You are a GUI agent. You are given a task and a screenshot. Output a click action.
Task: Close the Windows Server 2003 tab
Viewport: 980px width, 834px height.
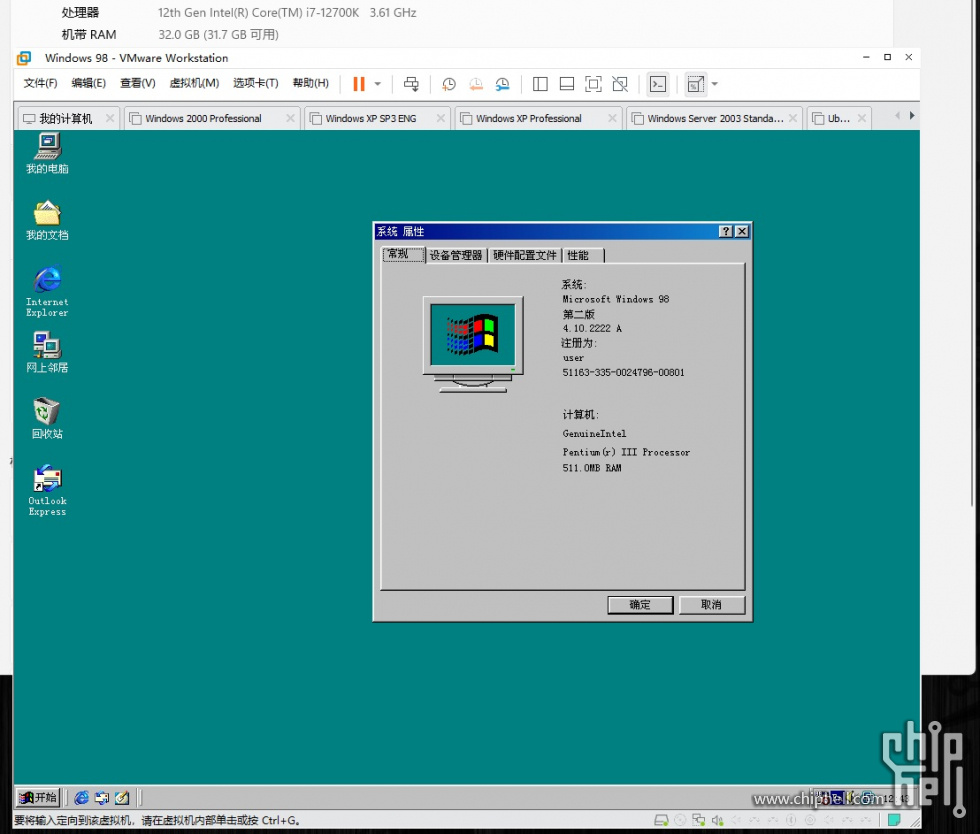[793, 118]
